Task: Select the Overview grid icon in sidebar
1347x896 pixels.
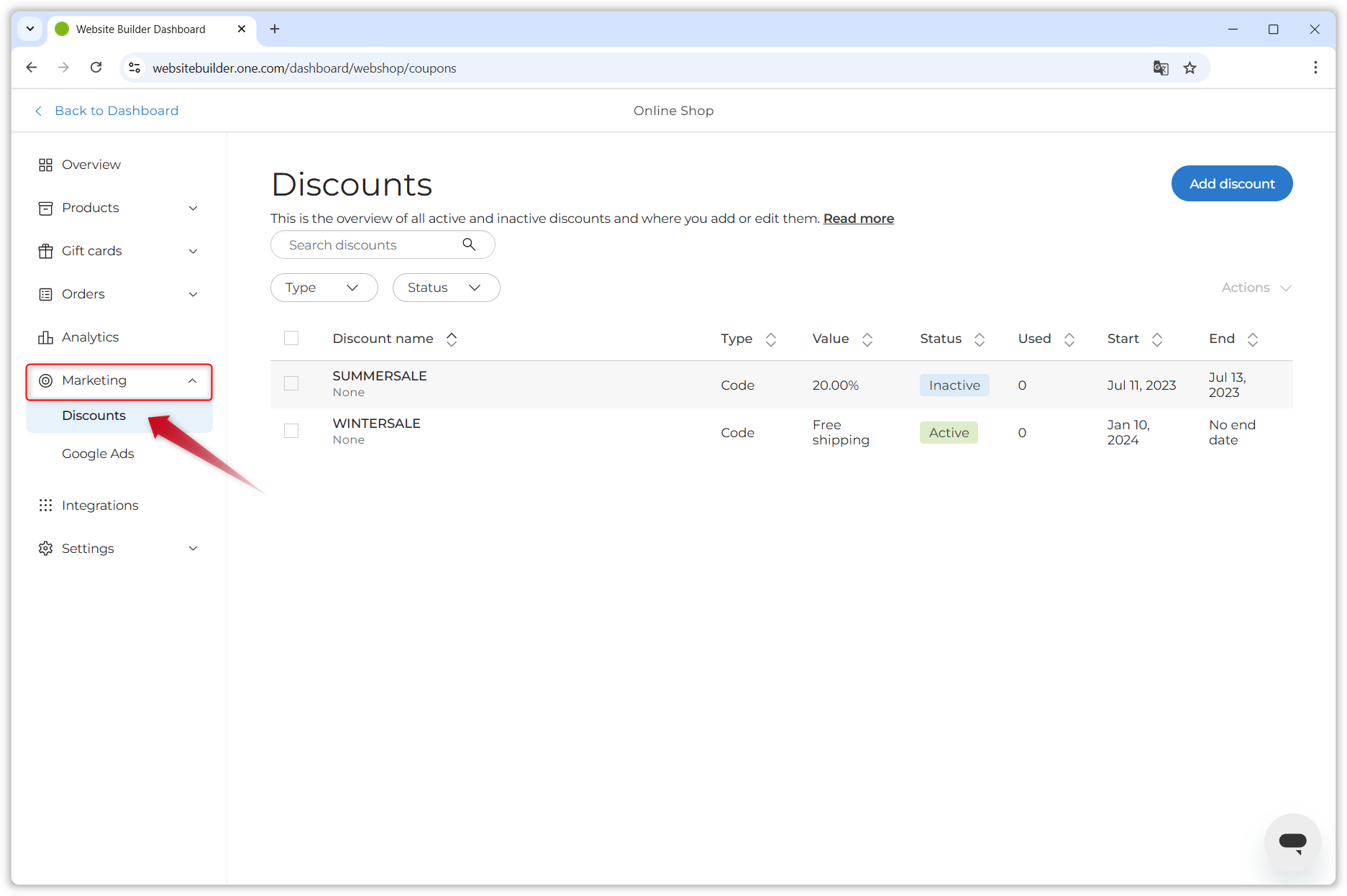Action: point(45,164)
